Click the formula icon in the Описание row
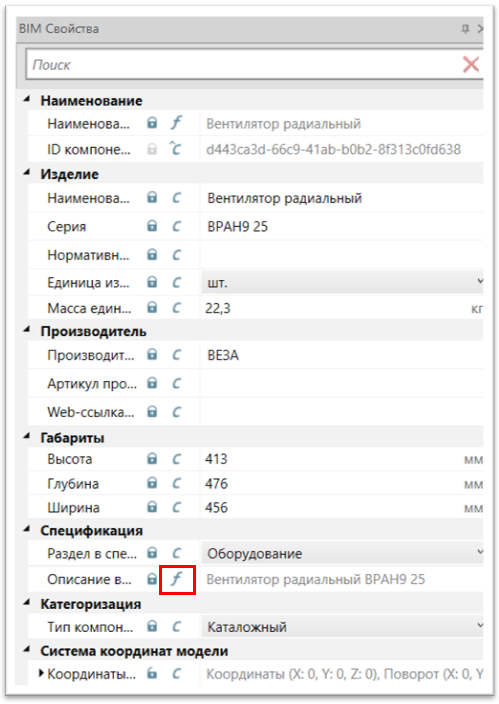 pos(177,579)
